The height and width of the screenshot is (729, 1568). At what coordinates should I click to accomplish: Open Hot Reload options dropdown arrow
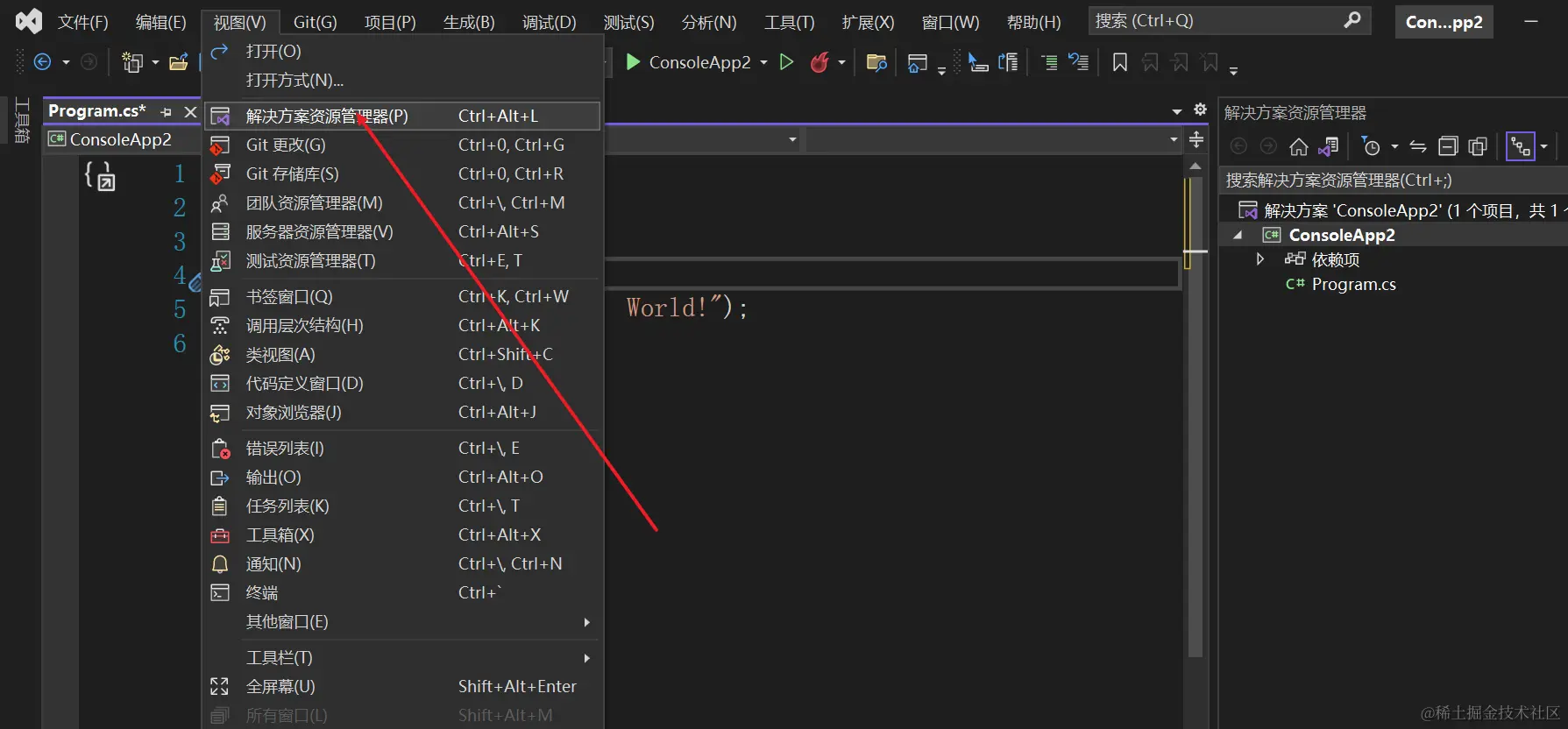[x=841, y=63]
